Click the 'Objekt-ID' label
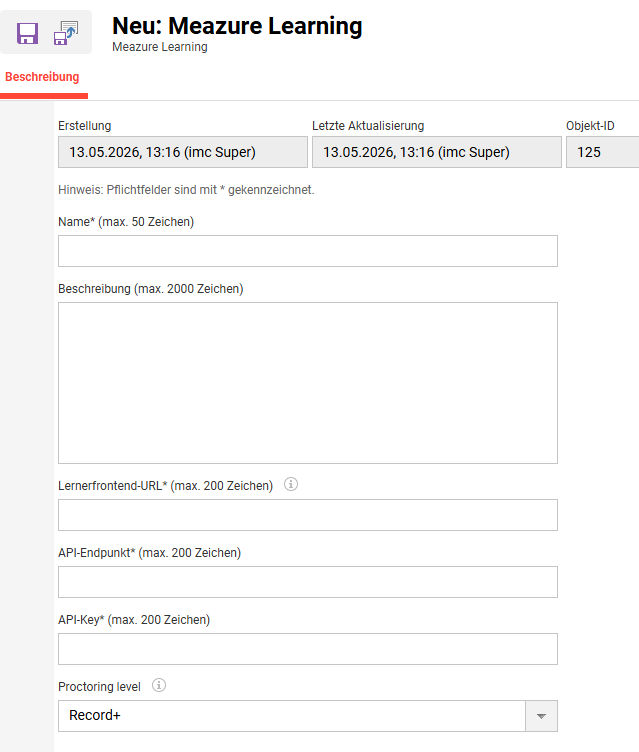The image size is (639, 752). 590,126
